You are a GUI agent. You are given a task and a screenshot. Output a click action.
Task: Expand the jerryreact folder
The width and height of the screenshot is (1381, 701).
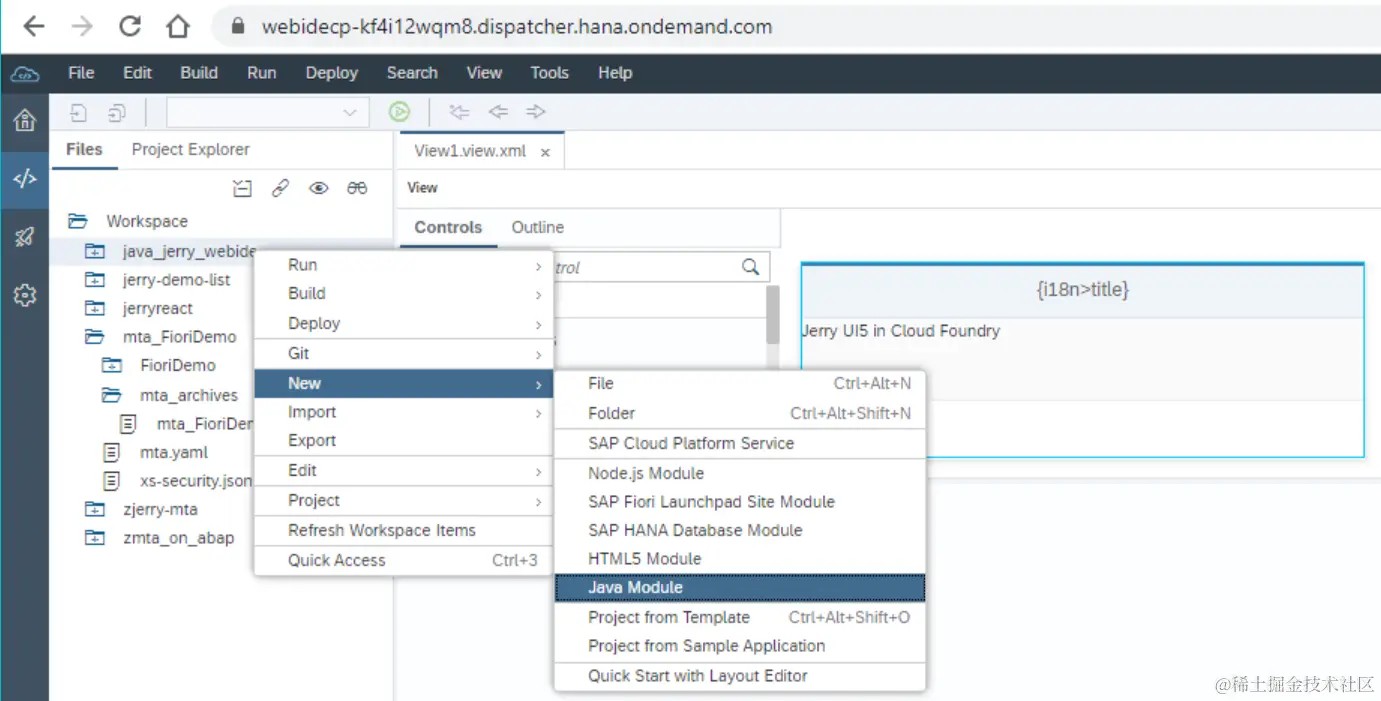pos(95,309)
